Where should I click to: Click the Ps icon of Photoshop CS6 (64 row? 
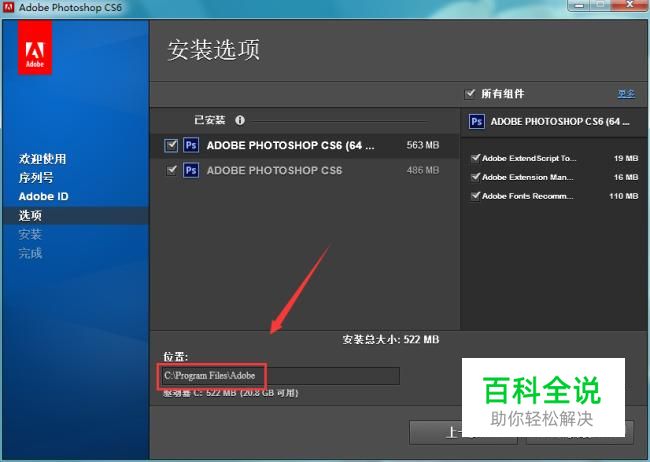click(x=191, y=145)
